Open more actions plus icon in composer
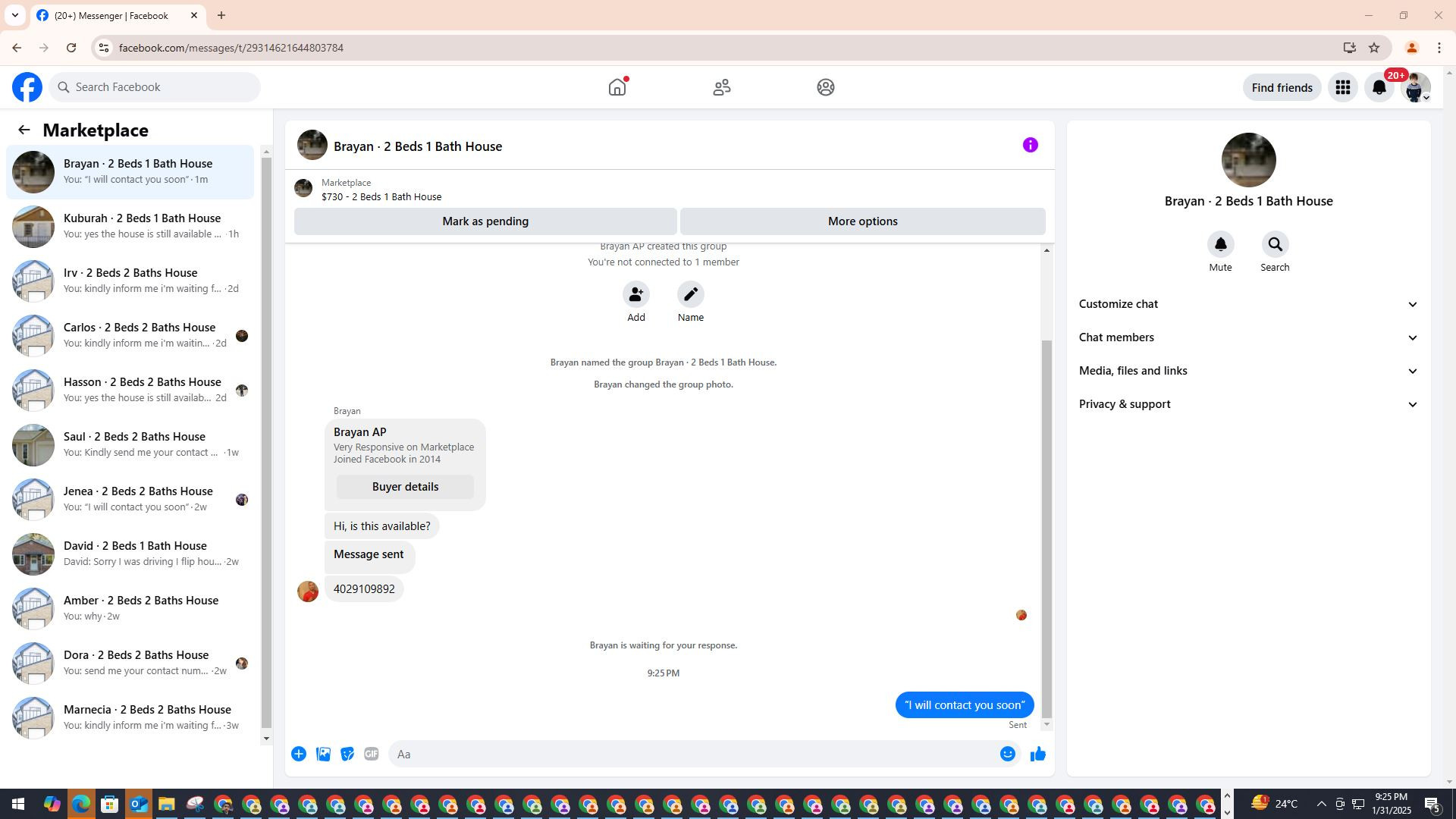 (299, 754)
